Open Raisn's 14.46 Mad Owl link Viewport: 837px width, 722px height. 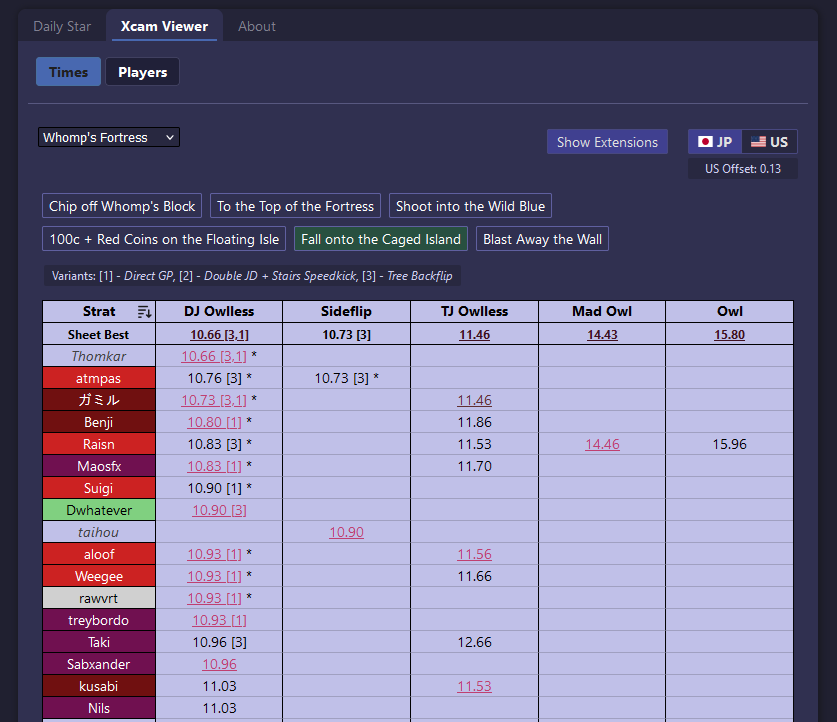pos(602,444)
